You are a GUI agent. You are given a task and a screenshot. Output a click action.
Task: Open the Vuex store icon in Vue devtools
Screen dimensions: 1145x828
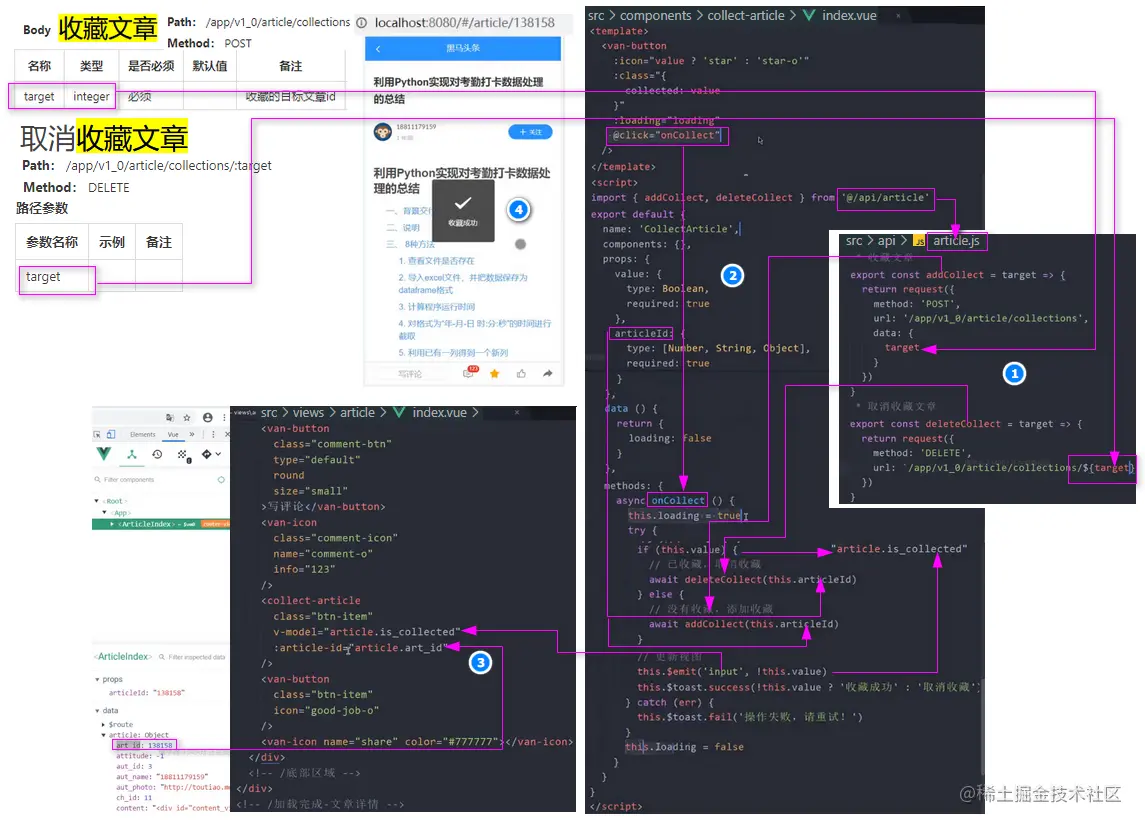click(x=184, y=456)
